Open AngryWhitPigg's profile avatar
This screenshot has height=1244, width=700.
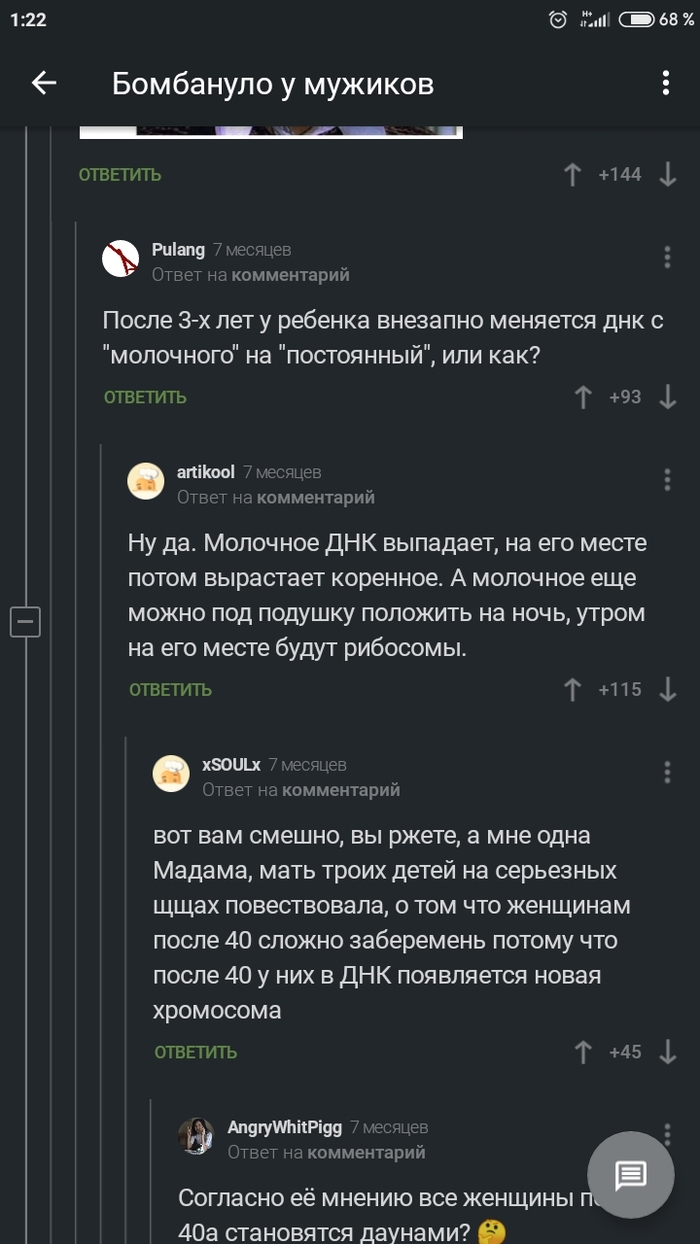pyautogui.click(x=196, y=1136)
